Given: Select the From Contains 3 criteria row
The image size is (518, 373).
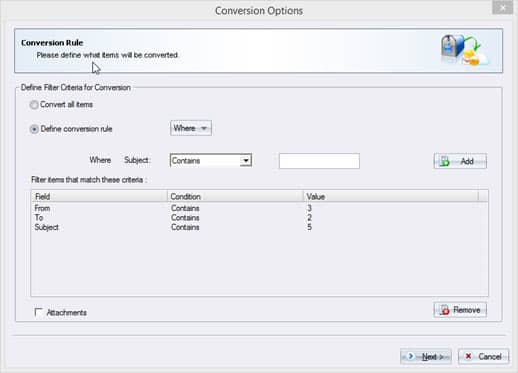Looking at the screenshot, I should coord(259,208).
